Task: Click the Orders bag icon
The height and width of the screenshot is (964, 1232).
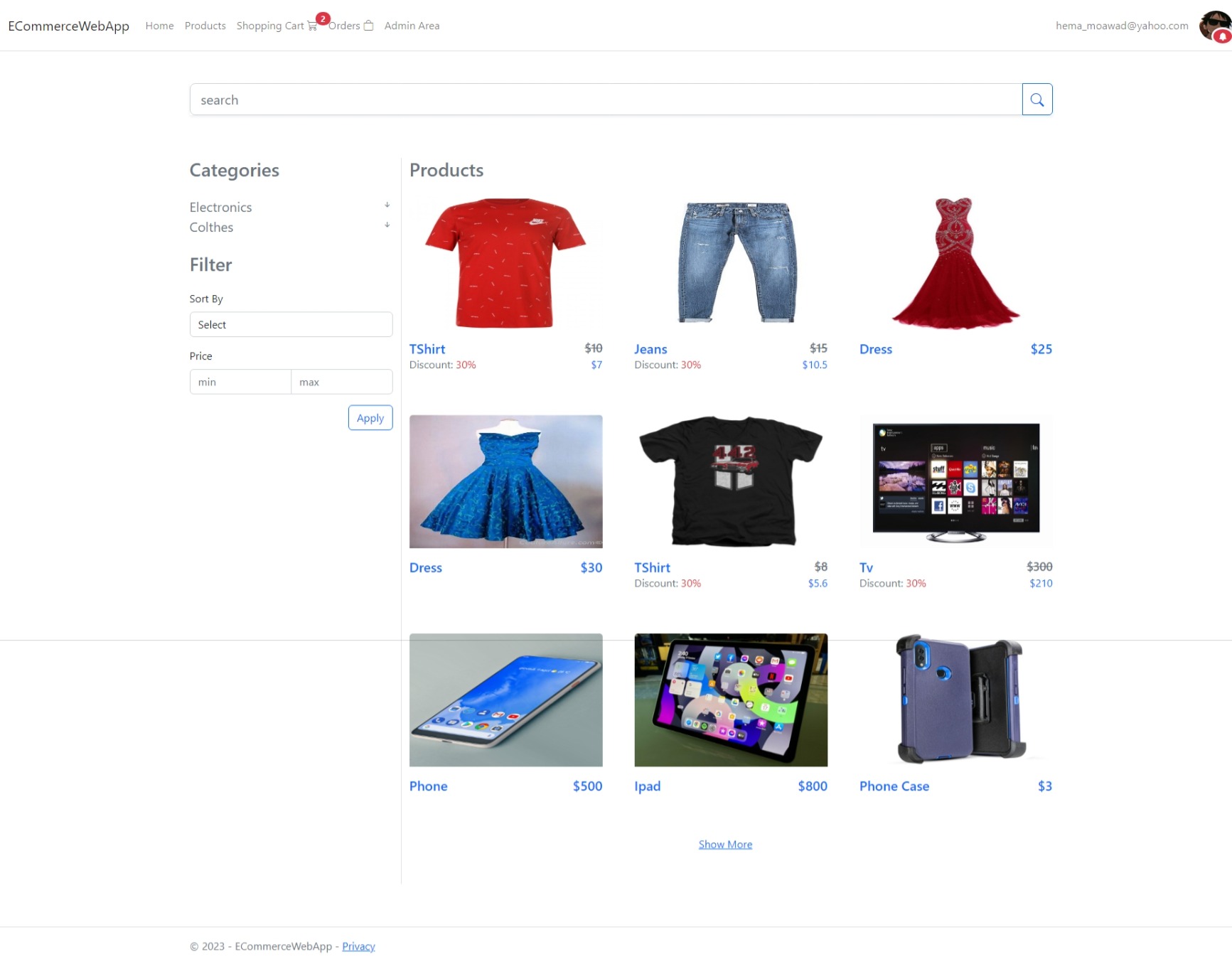Action: [368, 25]
